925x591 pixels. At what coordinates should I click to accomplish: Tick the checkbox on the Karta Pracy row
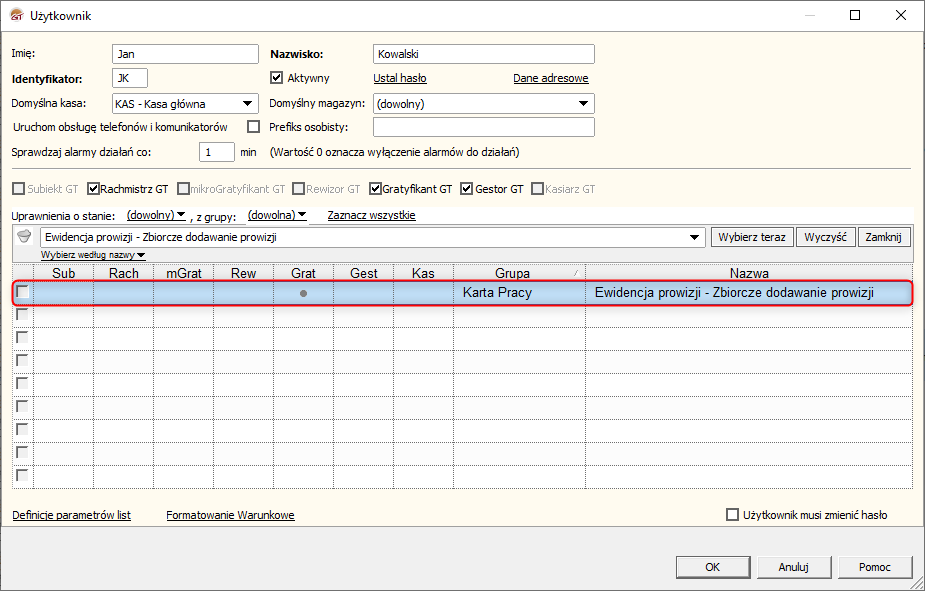point(22,292)
